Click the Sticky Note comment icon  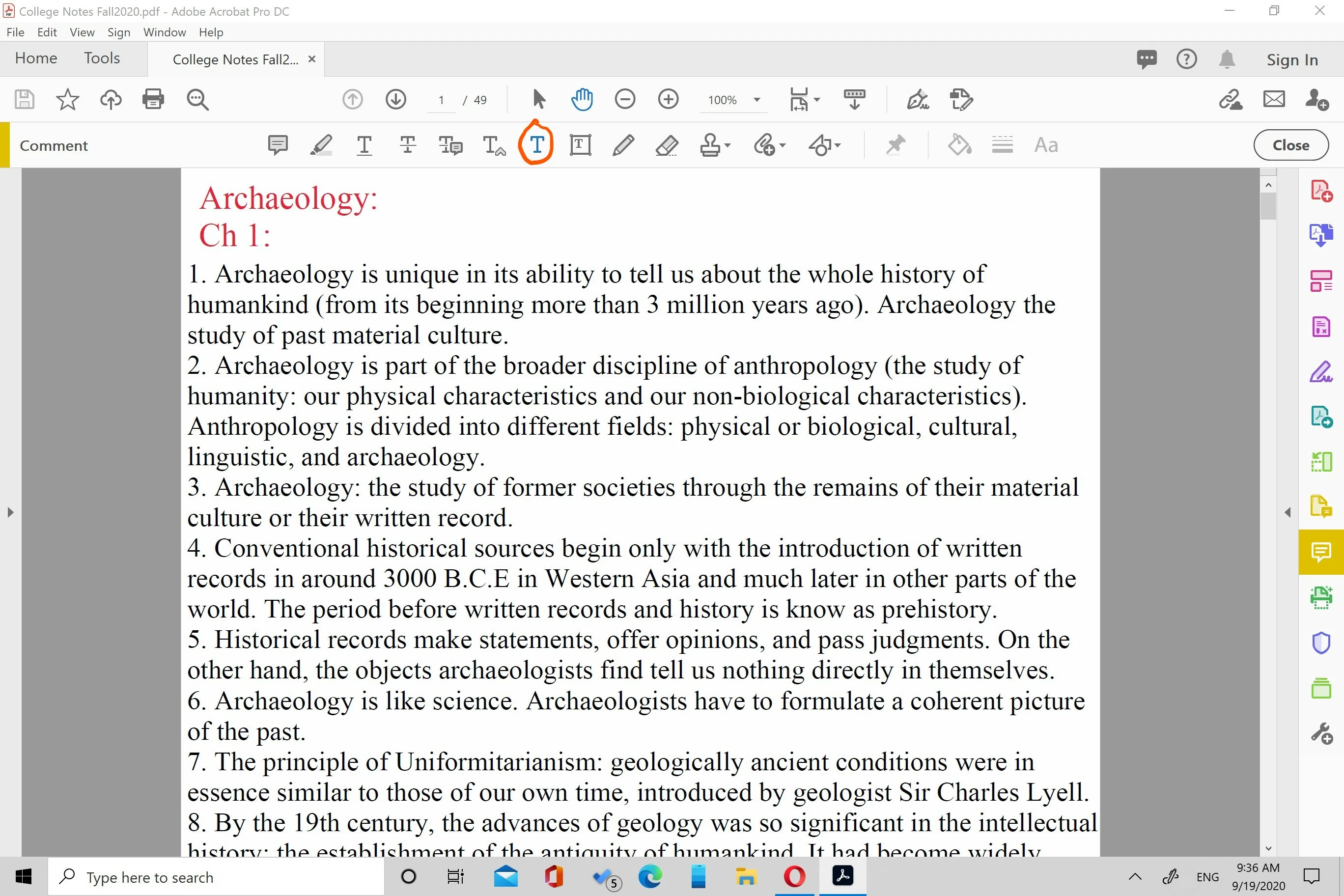coord(278,145)
